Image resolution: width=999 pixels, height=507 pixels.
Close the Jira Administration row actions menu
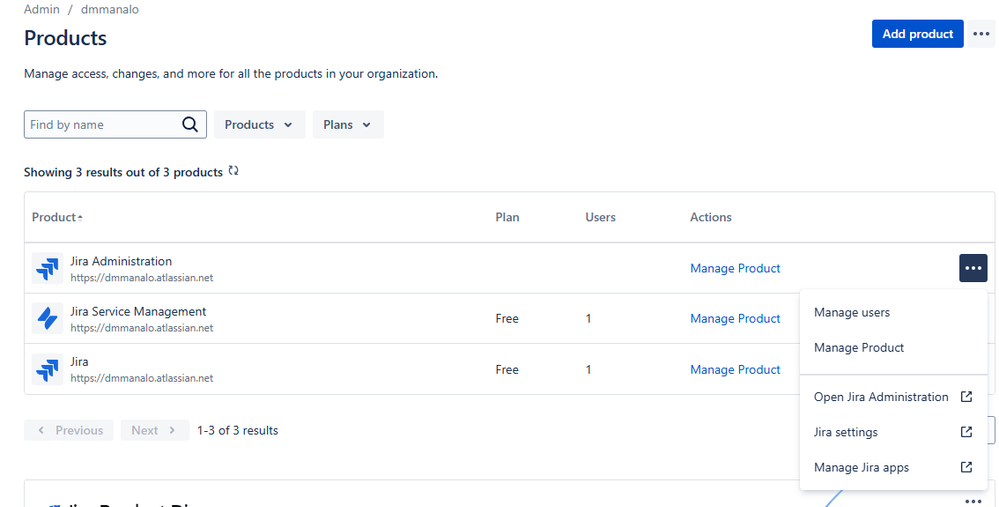973,268
